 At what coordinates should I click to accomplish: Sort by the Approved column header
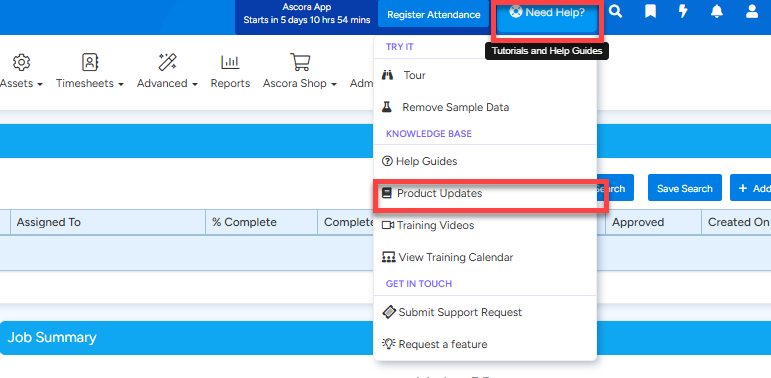[653, 222]
